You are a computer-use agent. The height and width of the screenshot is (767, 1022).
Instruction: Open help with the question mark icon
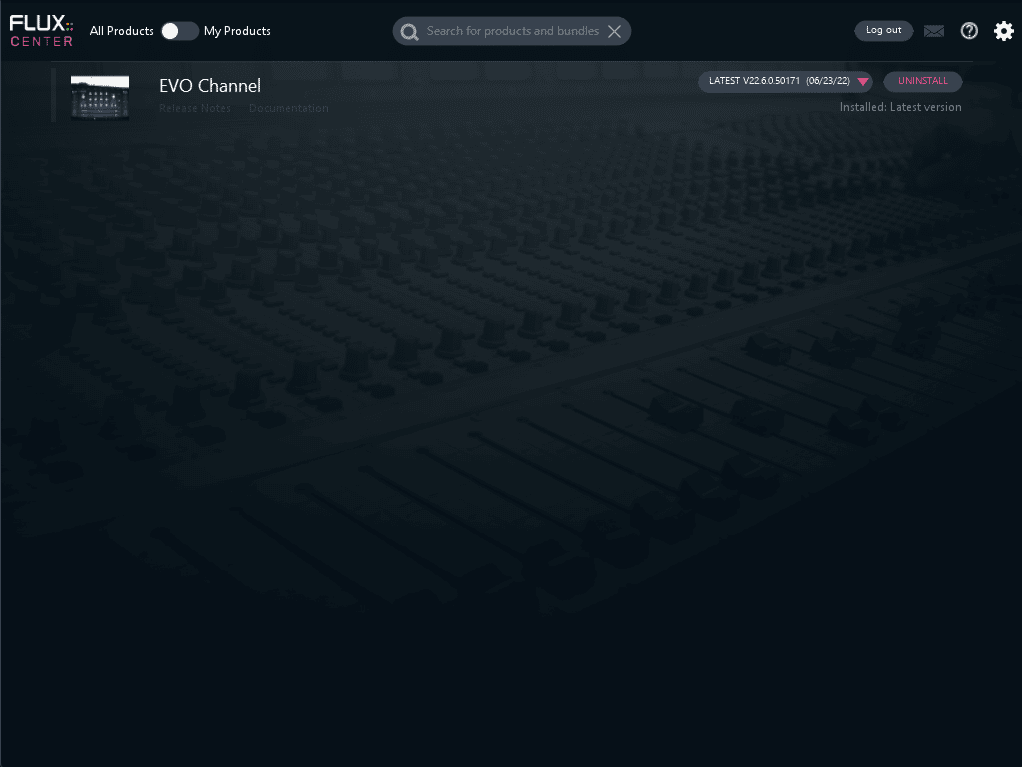[969, 31]
